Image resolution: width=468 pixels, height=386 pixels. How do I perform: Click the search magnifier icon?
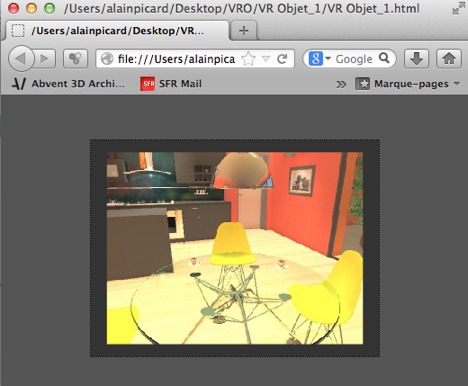coord(384,58)
